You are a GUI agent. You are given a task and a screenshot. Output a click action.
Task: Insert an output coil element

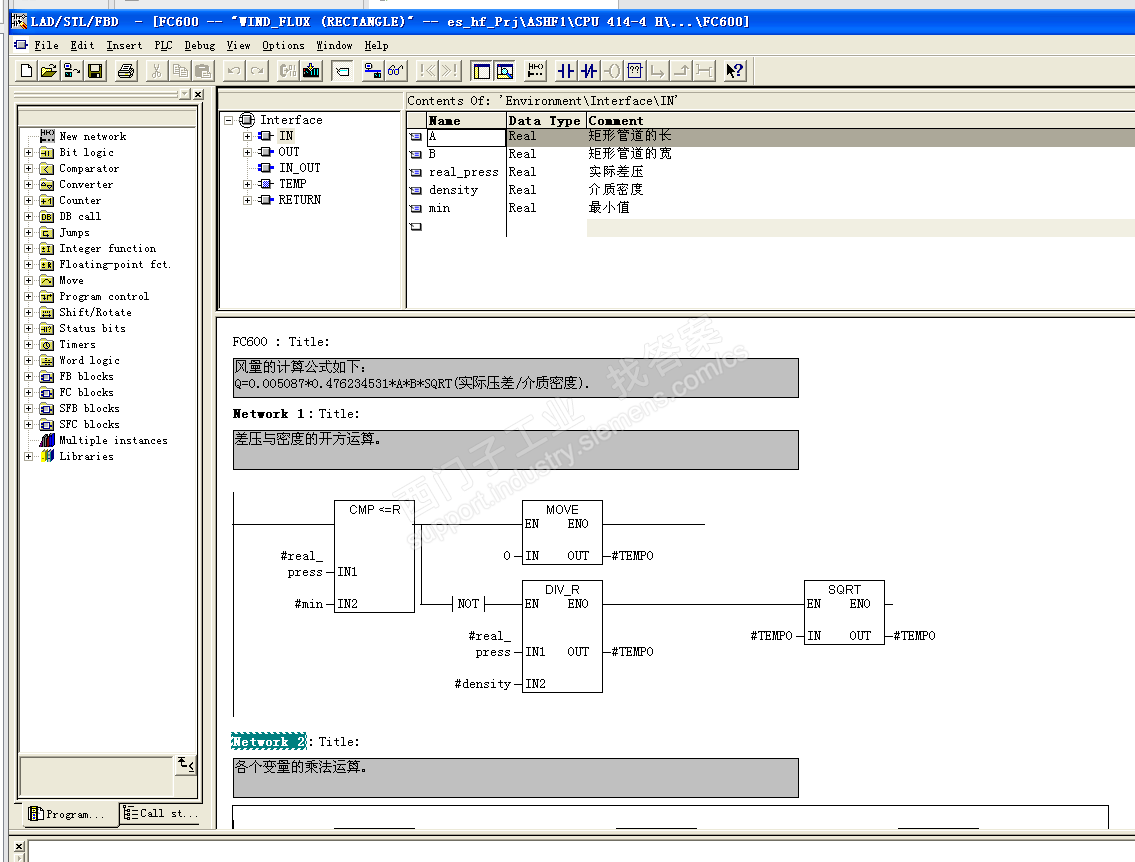pos(612,71)
